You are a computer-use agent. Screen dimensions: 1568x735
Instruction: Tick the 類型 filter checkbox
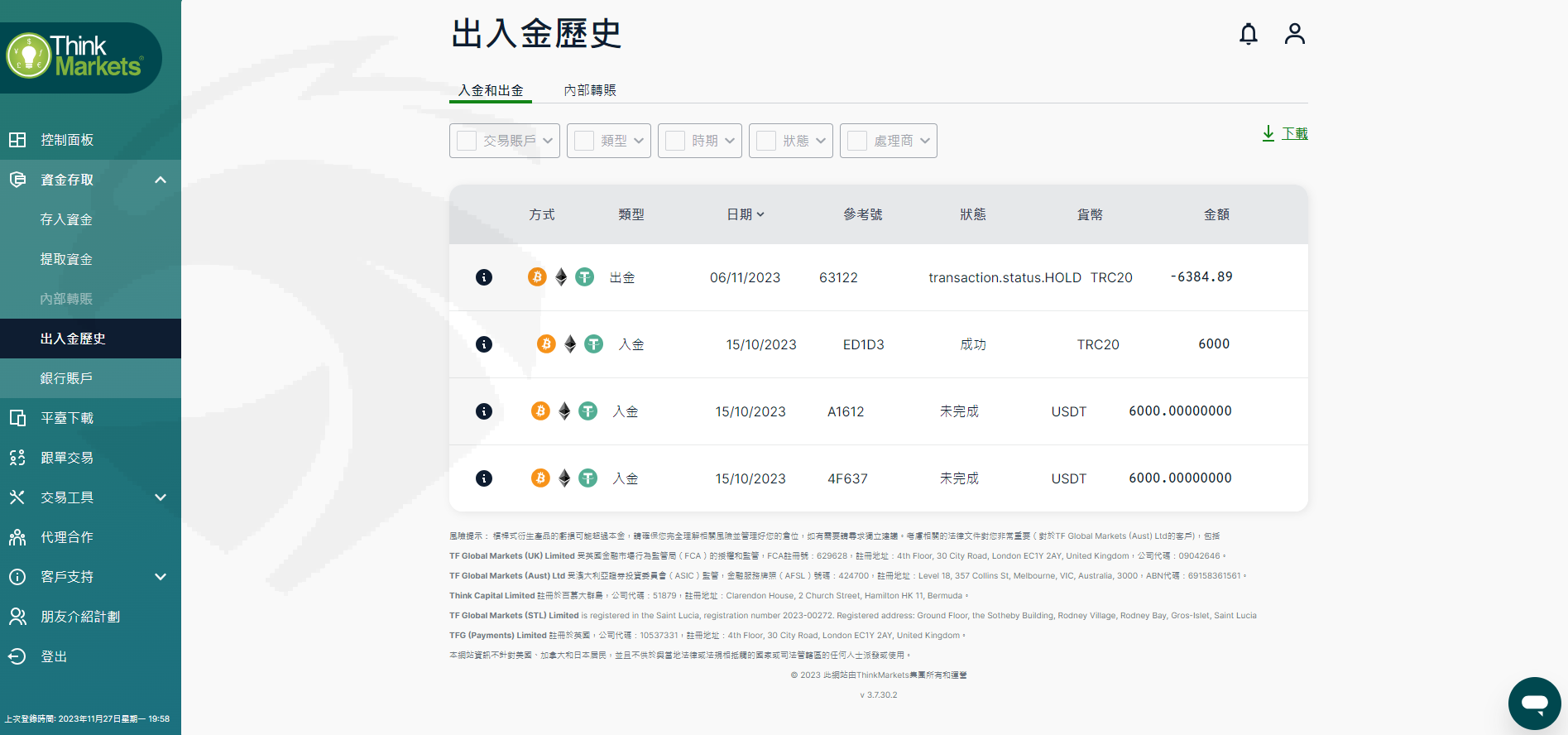(584, 141)
